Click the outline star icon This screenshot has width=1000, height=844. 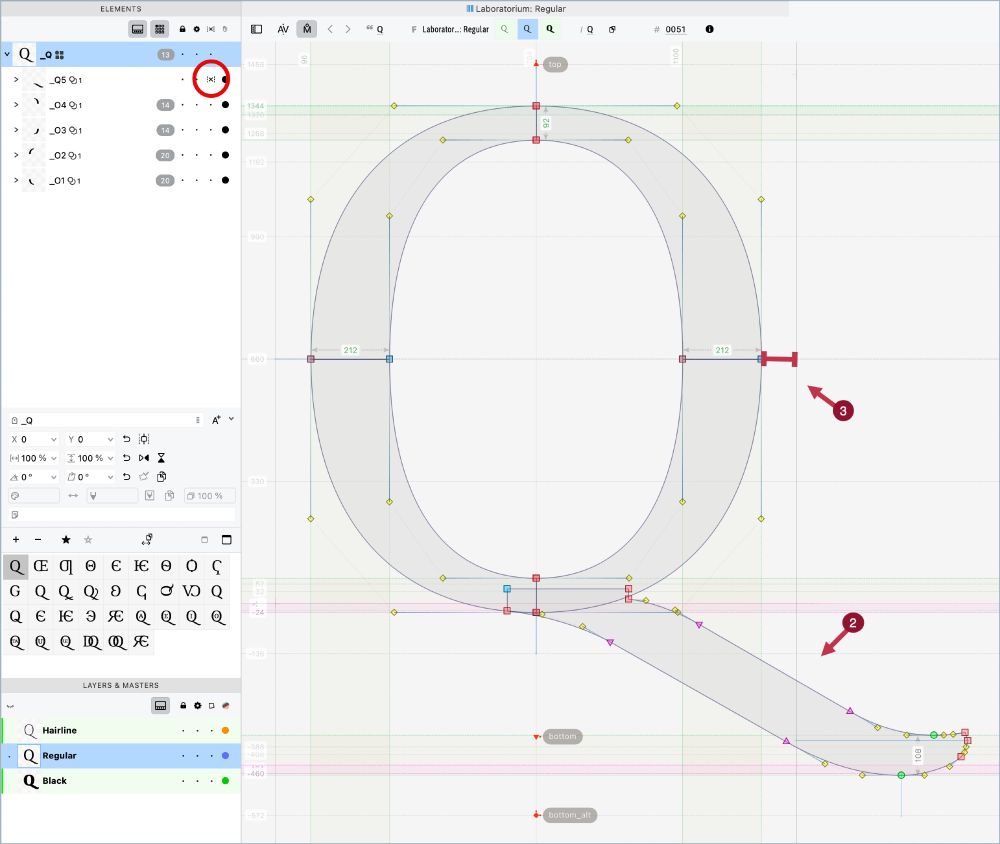click(x=88, y=540)
